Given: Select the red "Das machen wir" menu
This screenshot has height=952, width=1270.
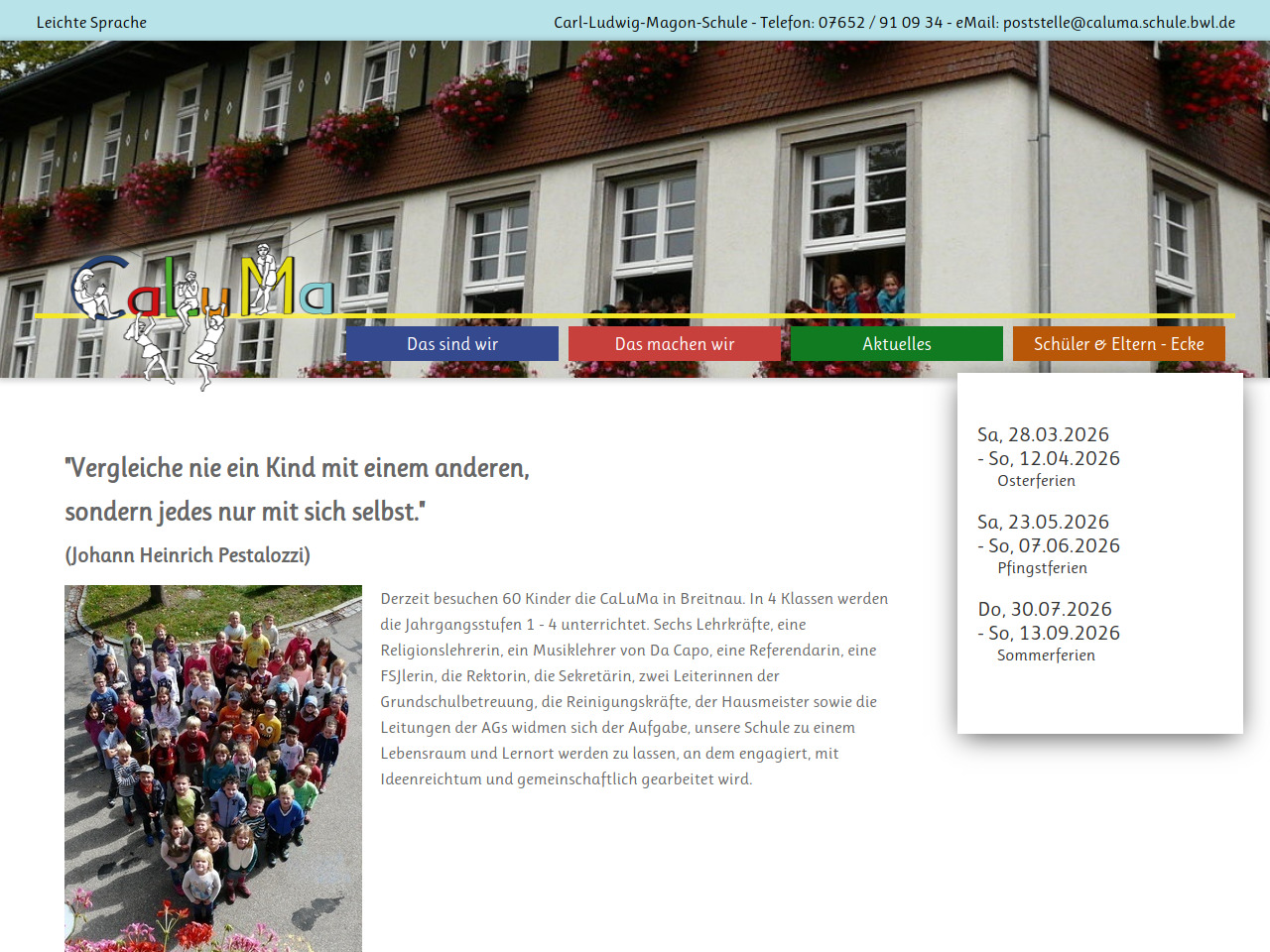Looking at the screenshot, I should coord(675,344).
